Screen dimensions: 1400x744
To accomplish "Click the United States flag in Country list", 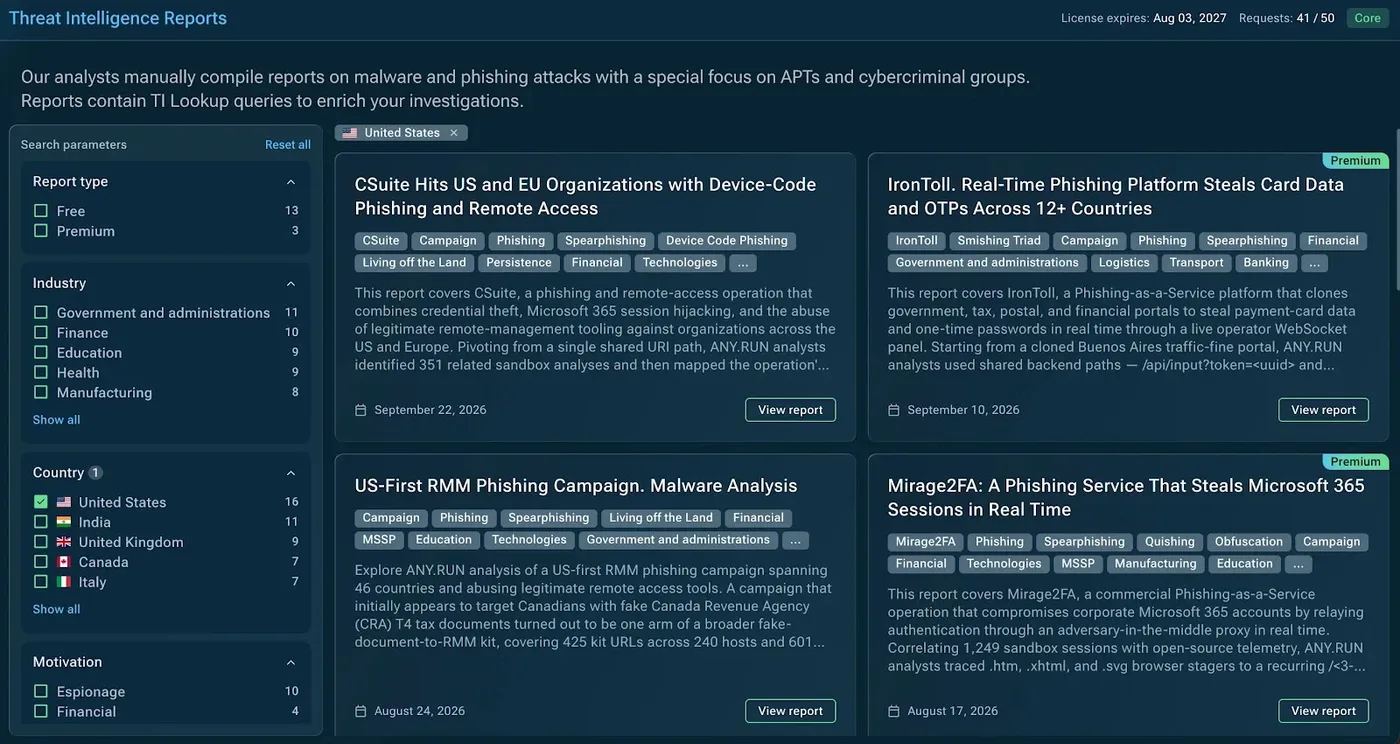I will tap(64, 502).
